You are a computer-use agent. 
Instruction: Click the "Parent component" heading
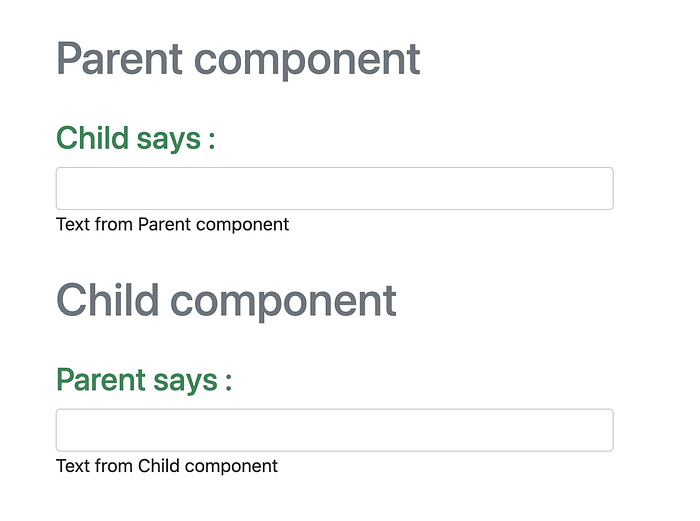click(238, 59)
